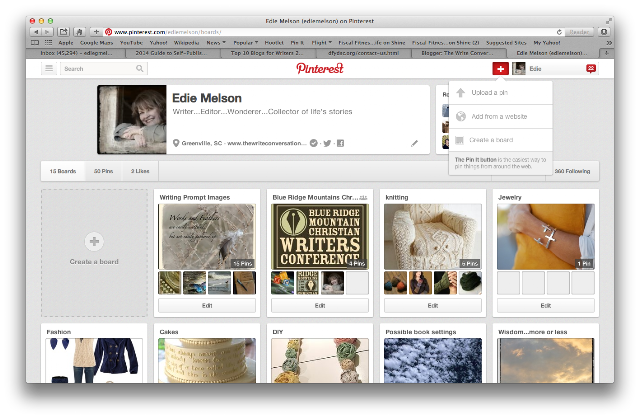Reload the page with the refresh icon

pyautogui.click(x=559, y=32)
